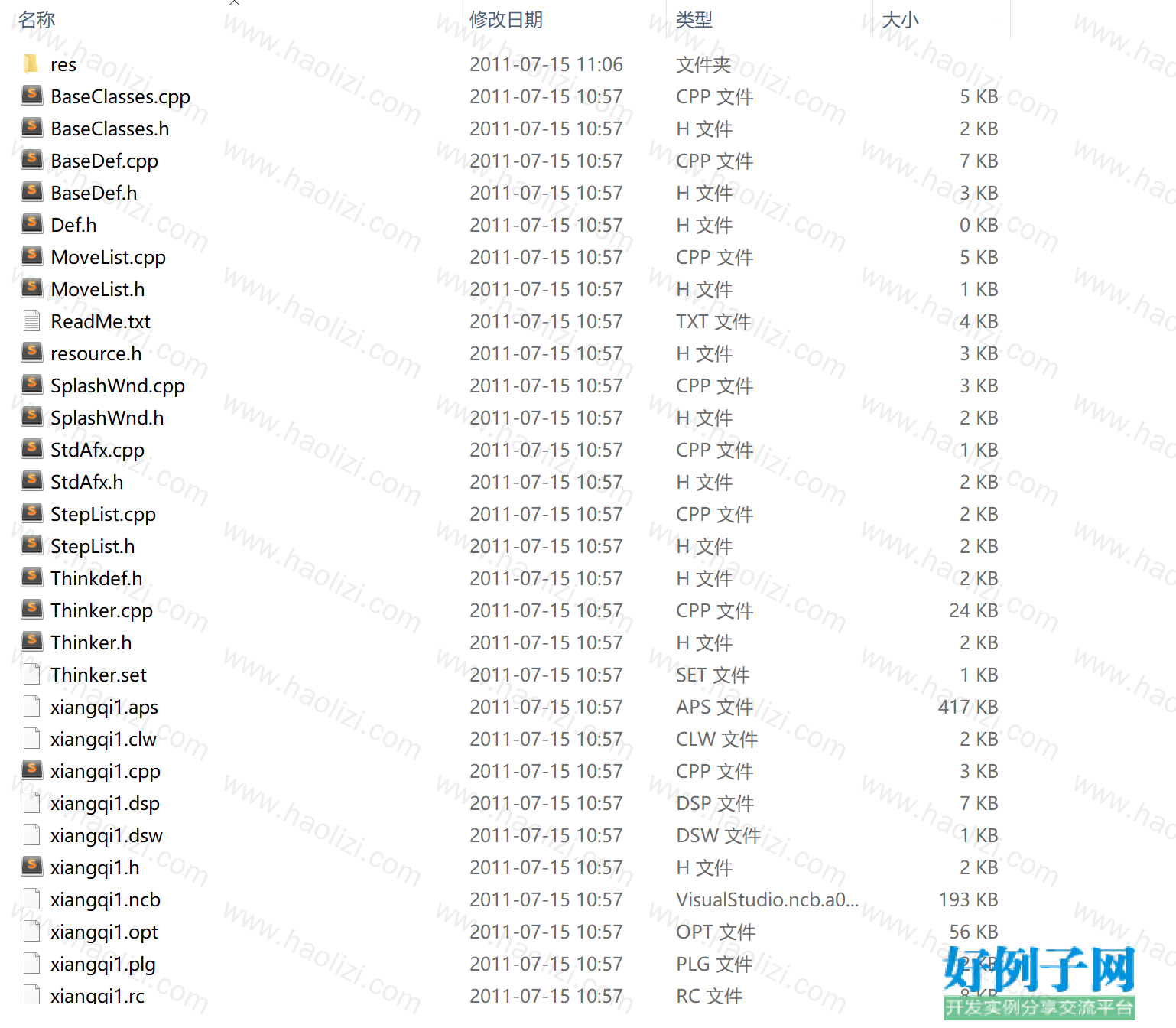Select file name BaseDef.cpp
1176x1028 pixels.
[x=104, y=161]
